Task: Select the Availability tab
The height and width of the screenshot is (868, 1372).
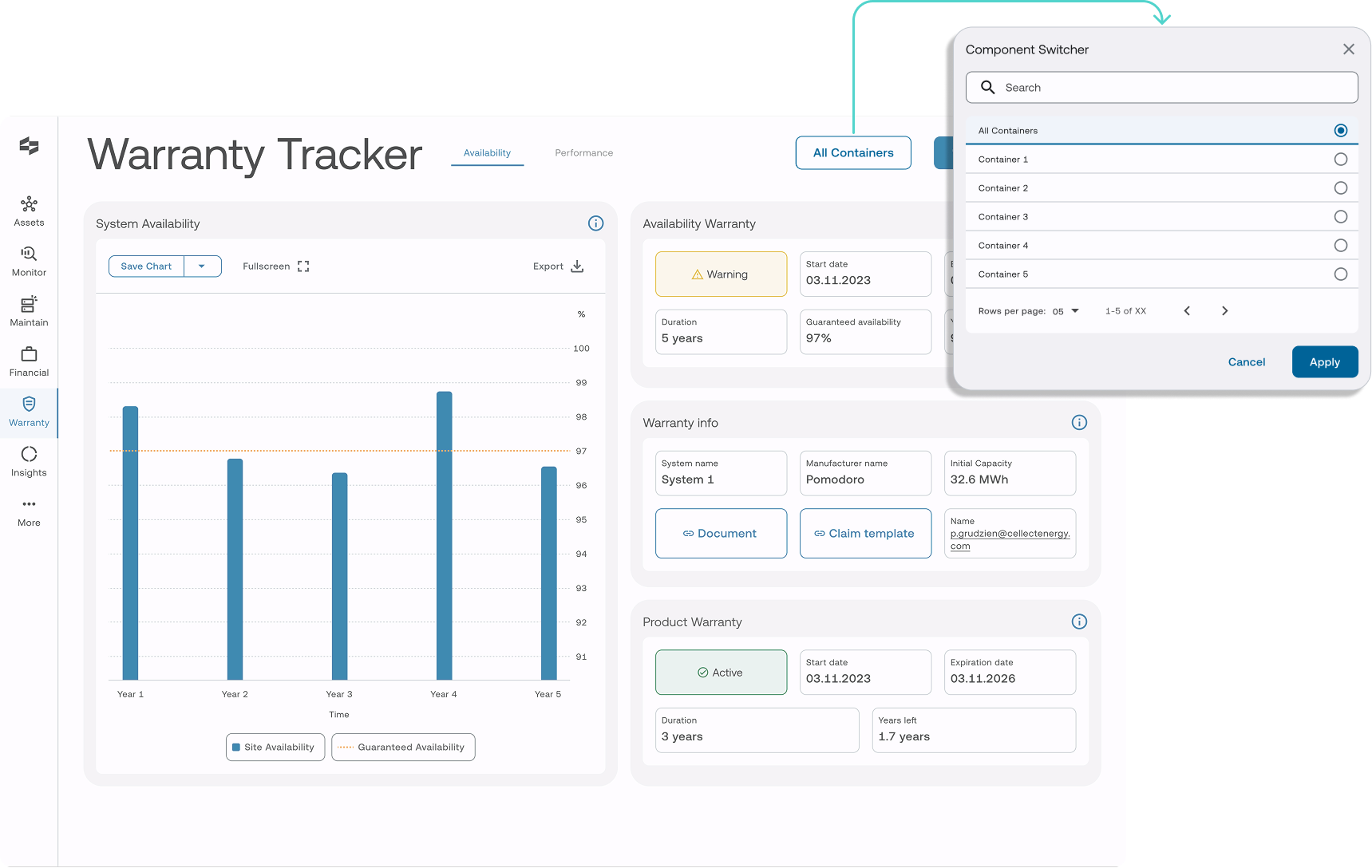Action: [x=487, y=153]
